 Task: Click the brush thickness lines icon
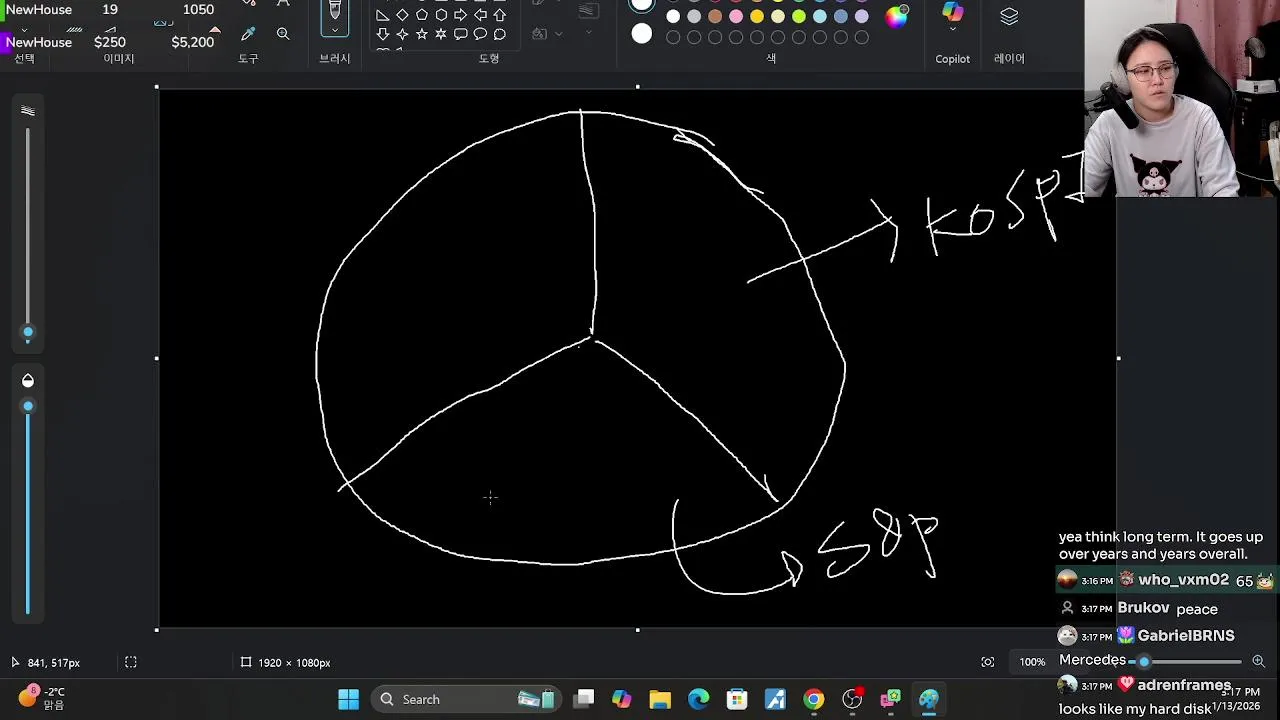[x=28, y=111]
